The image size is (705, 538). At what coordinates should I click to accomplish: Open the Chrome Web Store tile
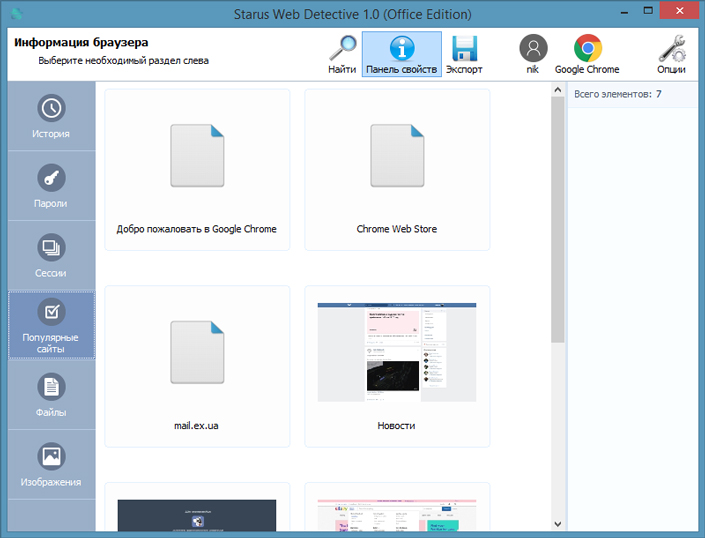coord(397,169)
